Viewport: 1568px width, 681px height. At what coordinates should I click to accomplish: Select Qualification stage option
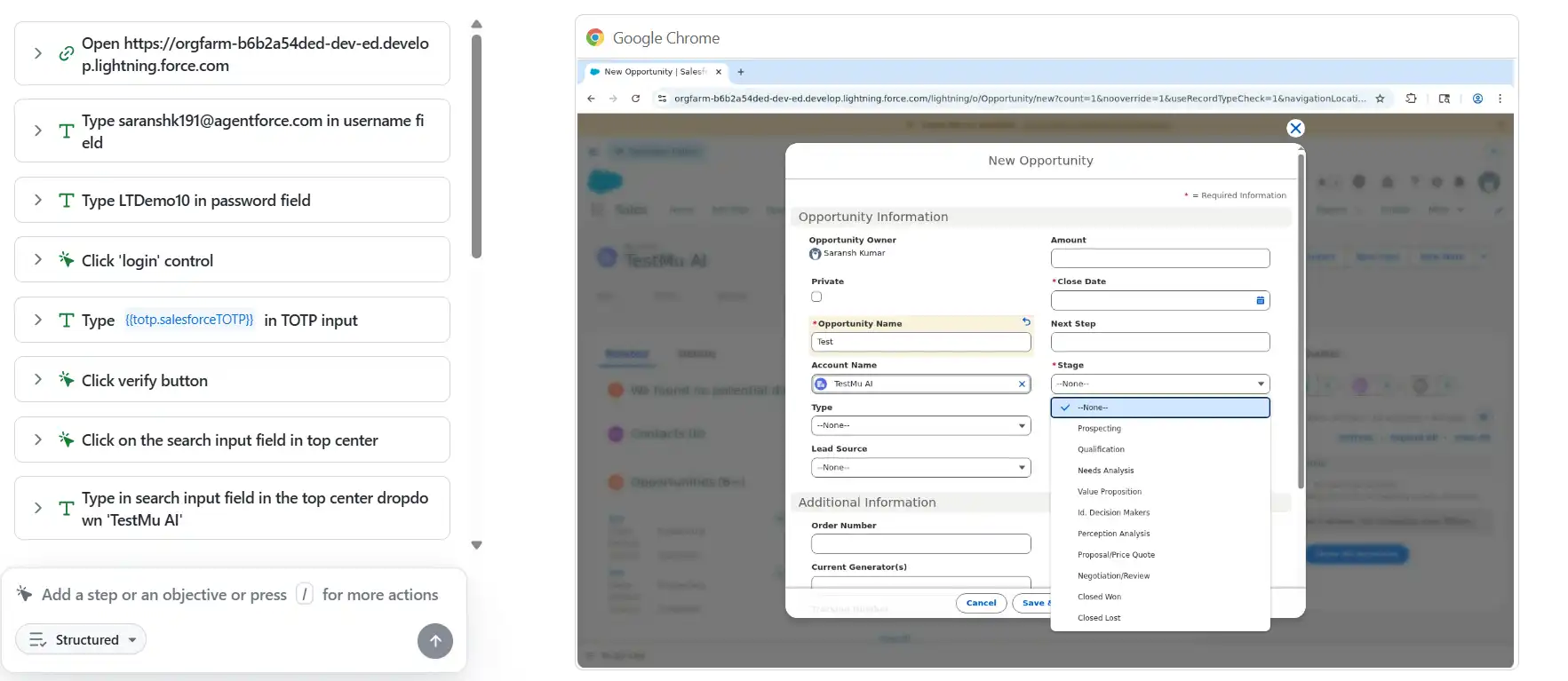(x=1160, y=449)
